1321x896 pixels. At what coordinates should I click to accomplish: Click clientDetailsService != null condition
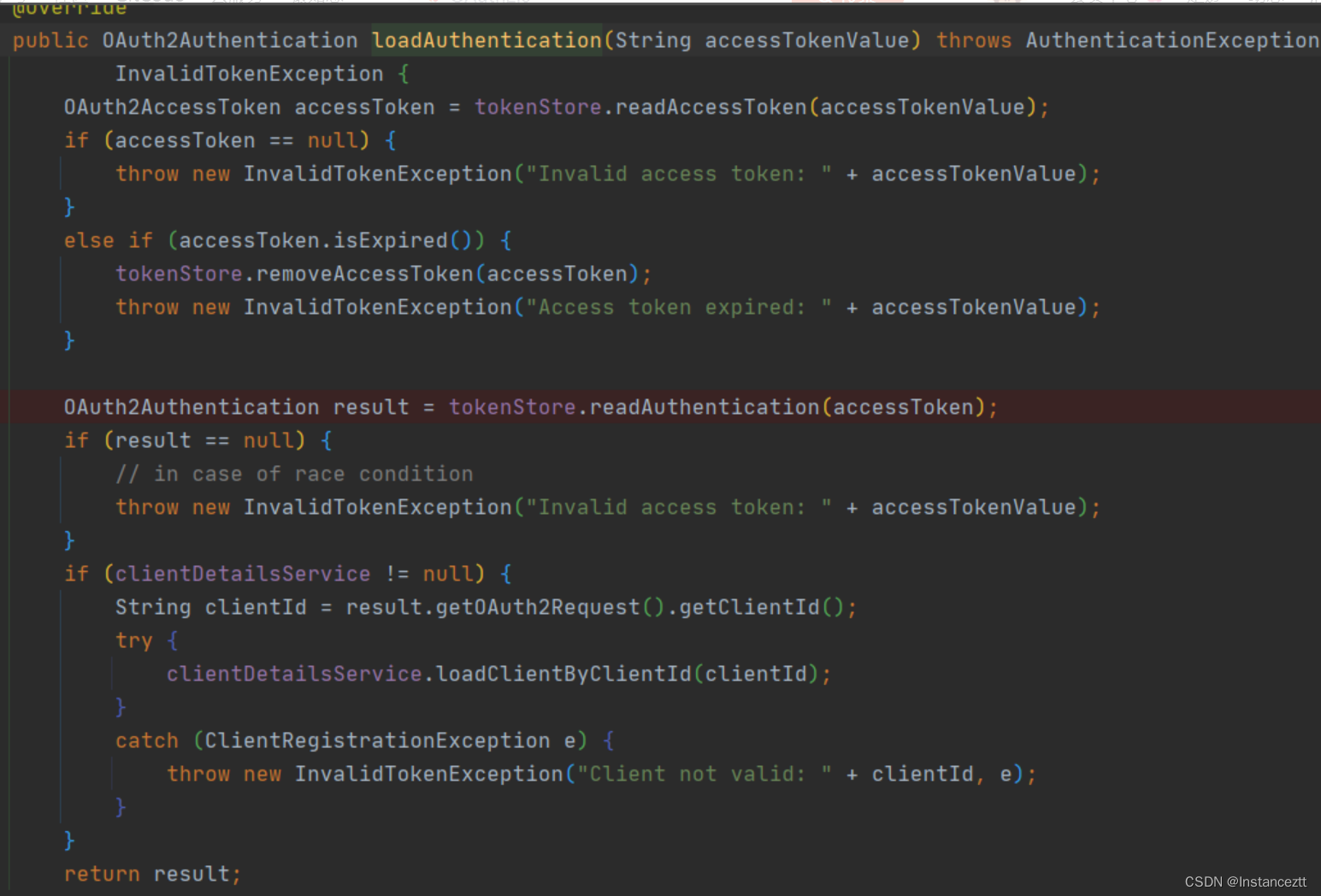(x=294, y=574)
